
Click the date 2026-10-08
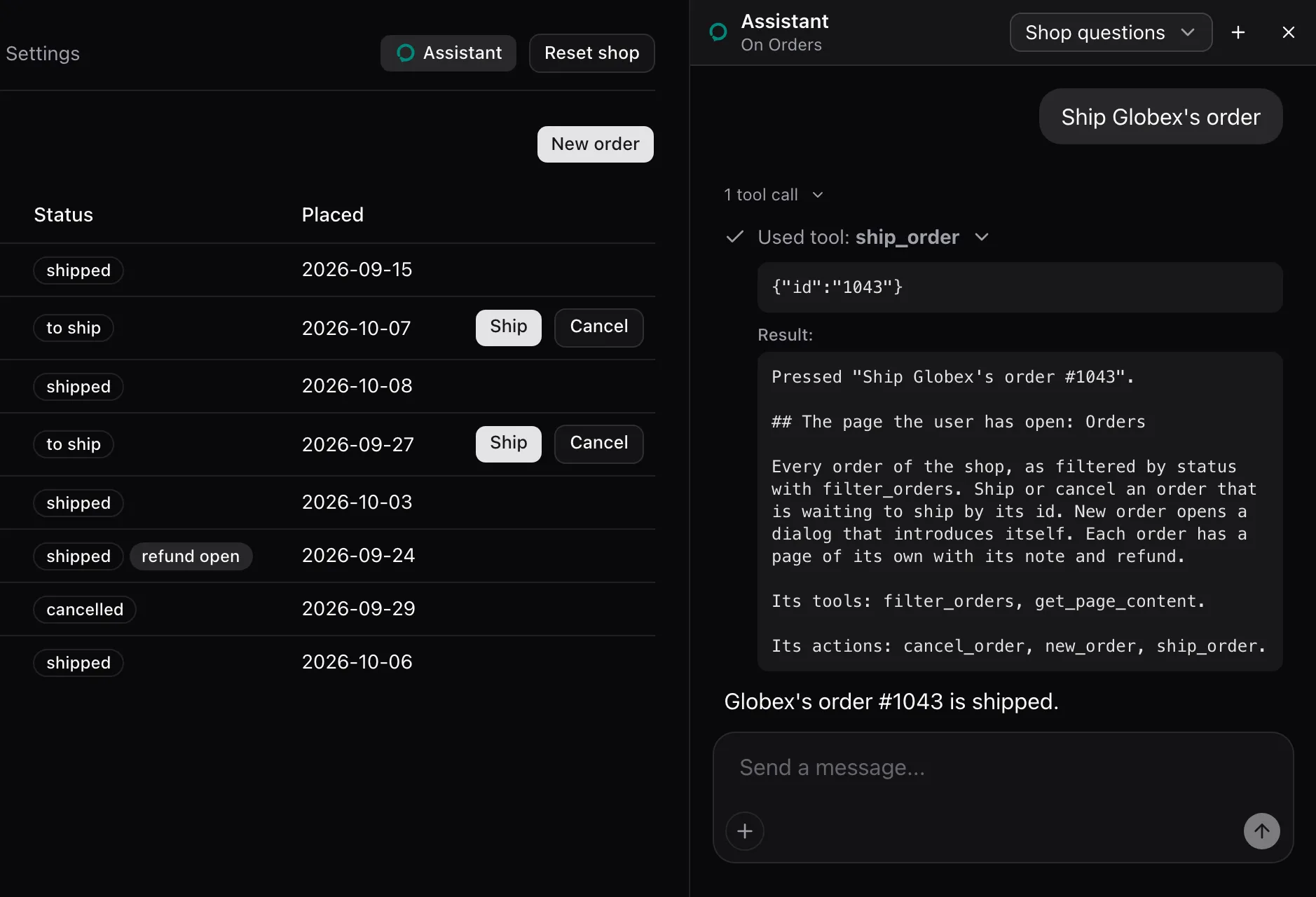click(x=357, y=385)
